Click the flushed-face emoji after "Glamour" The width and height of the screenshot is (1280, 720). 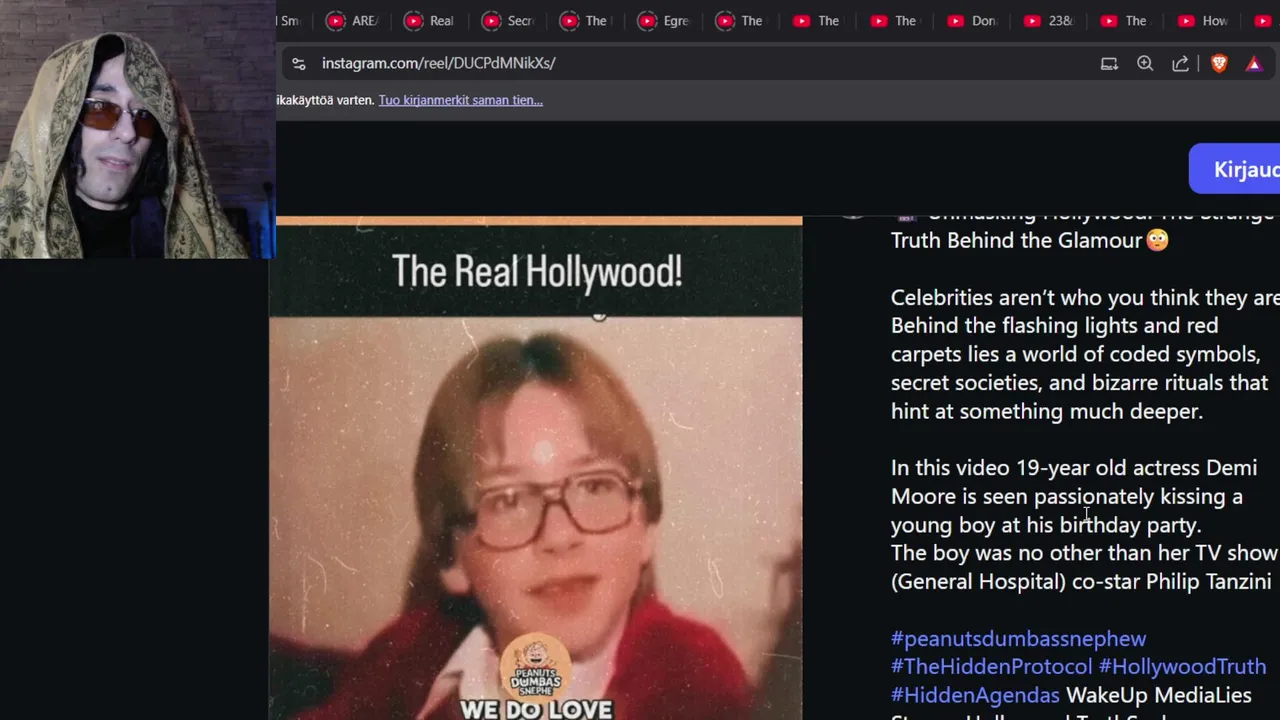(1157, 240)
